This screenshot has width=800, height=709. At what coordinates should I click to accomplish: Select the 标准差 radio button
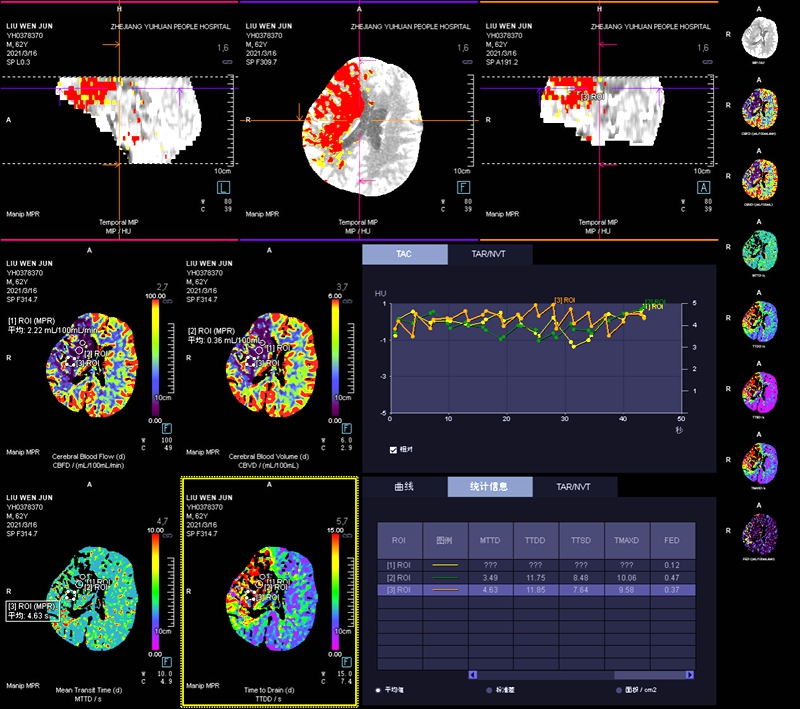click(489, 689)
